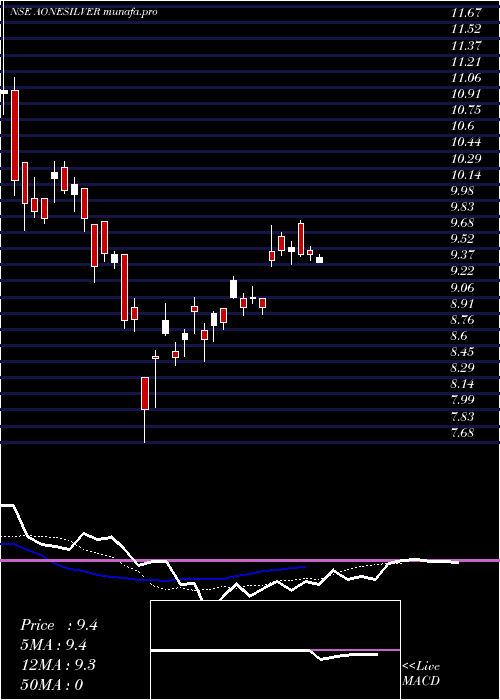Click the 10.6 price axis label
500x700 pixels.
click(462, 126)
